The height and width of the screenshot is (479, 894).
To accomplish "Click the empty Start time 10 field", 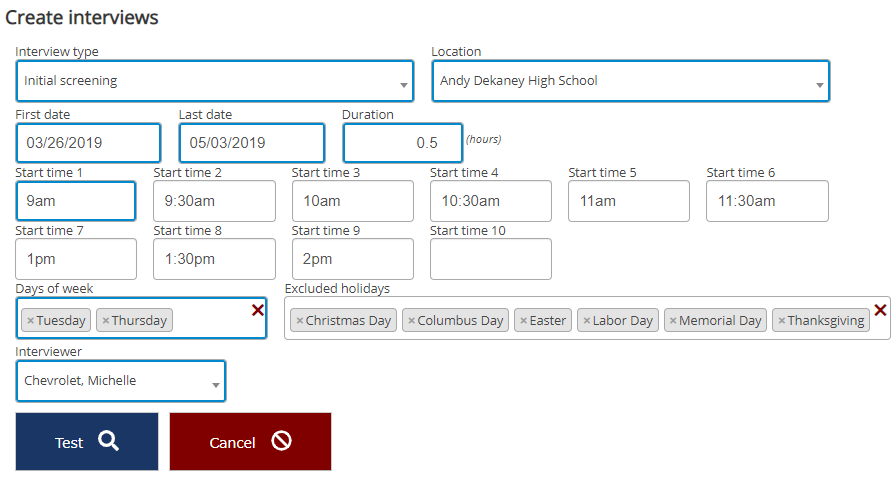I will (x=490, y=259).
